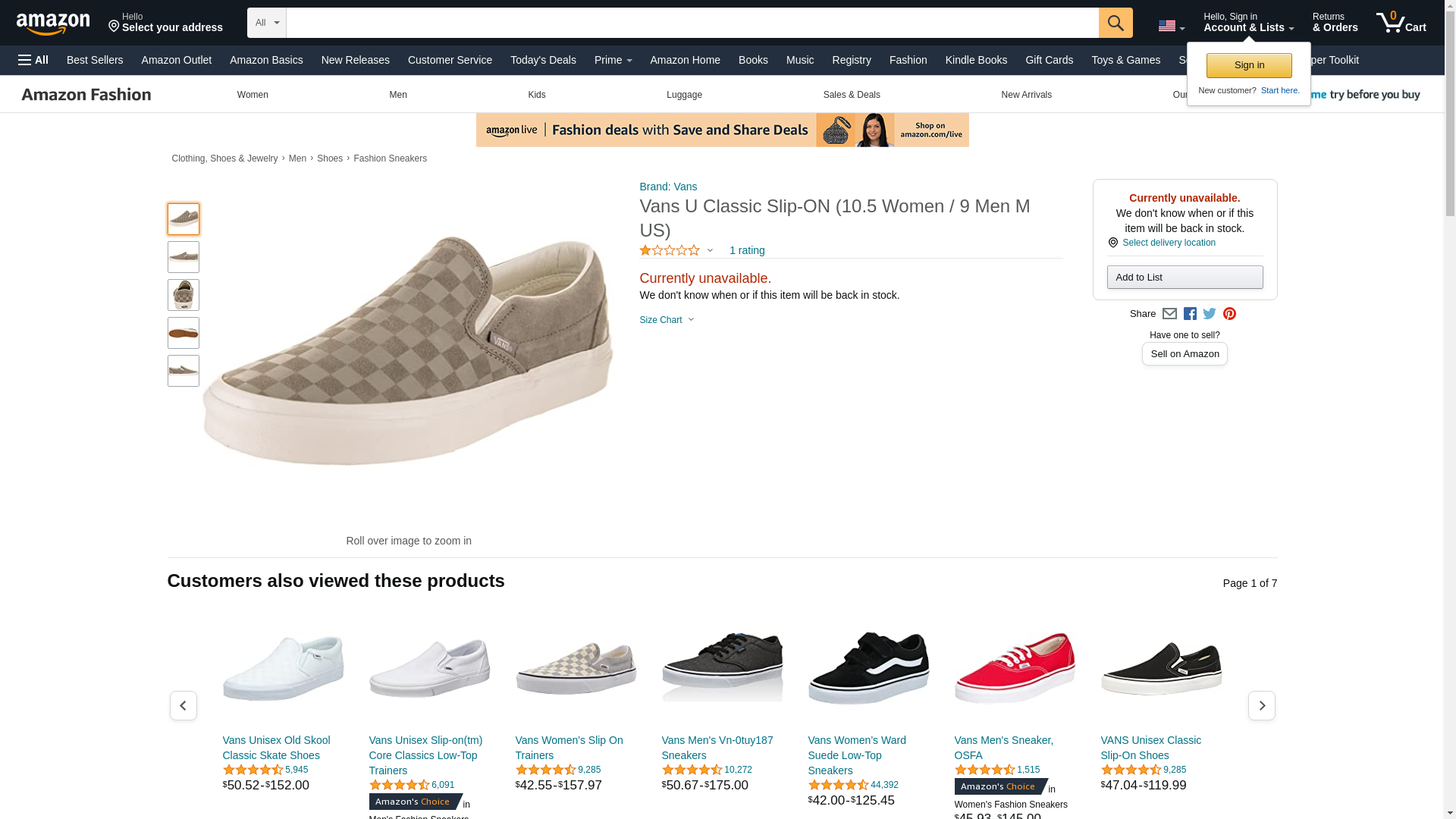1456x819 pixels.
Task: Open the search category All dropdown
Action: (x=267, y=23)
